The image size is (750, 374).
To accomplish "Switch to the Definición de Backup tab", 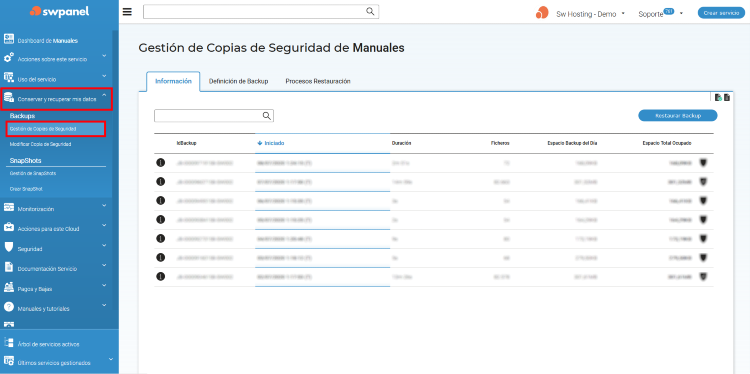I will point(238,81).
